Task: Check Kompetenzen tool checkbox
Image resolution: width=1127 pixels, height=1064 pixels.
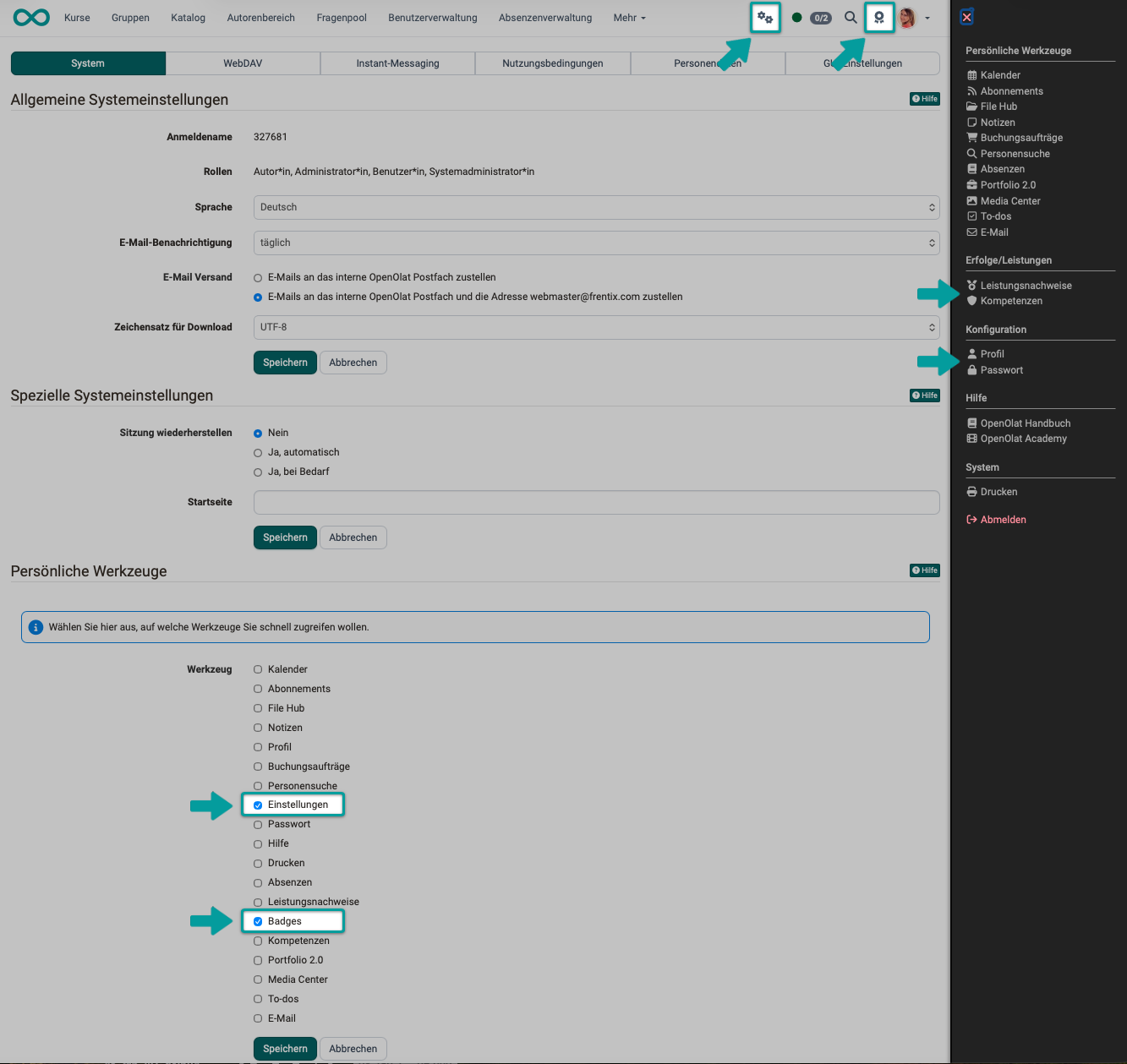Action: [x=258, y=941]
